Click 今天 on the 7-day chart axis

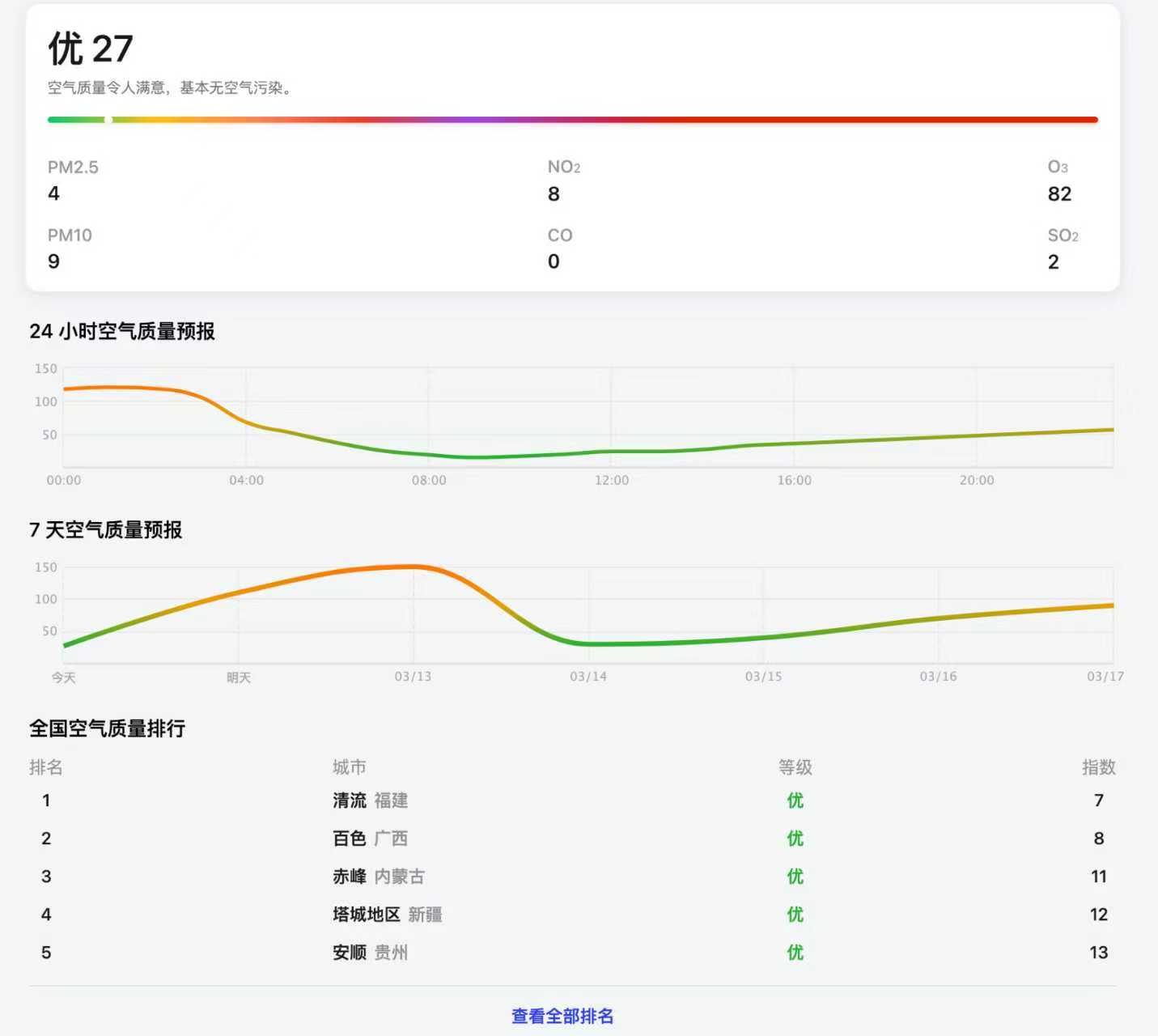pyautogui.click(x=64, y=677)
